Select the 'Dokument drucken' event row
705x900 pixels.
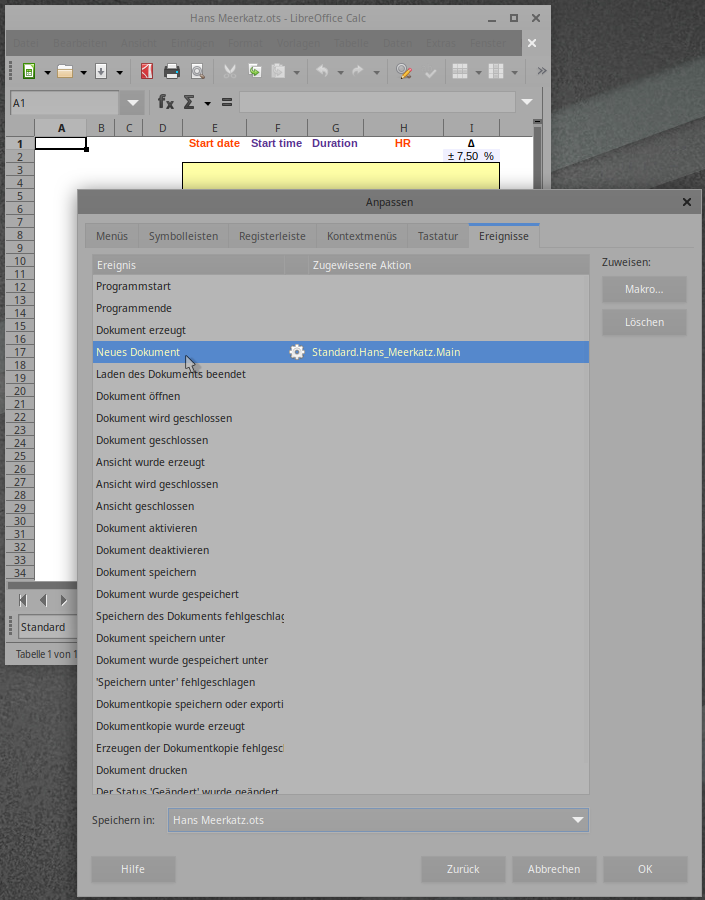coord(341,770)
